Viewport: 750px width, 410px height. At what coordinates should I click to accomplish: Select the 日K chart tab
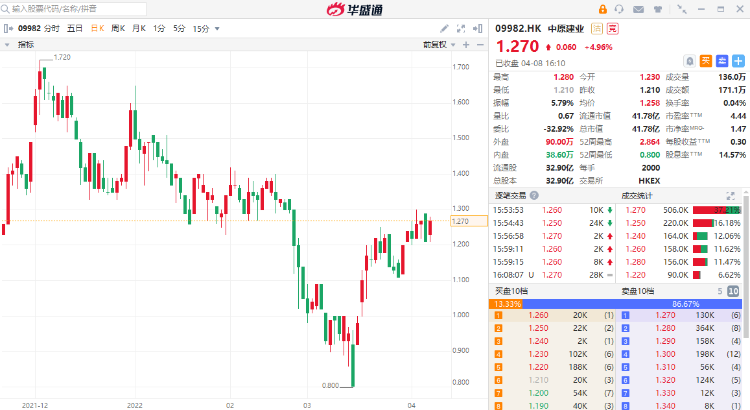click(x=98, y=29)
